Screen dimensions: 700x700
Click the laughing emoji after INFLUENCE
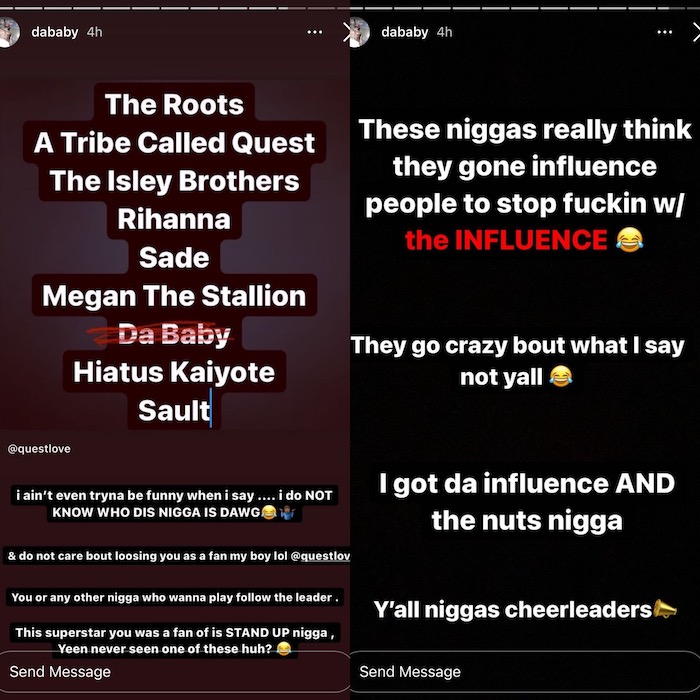click(x=629, y=239)
